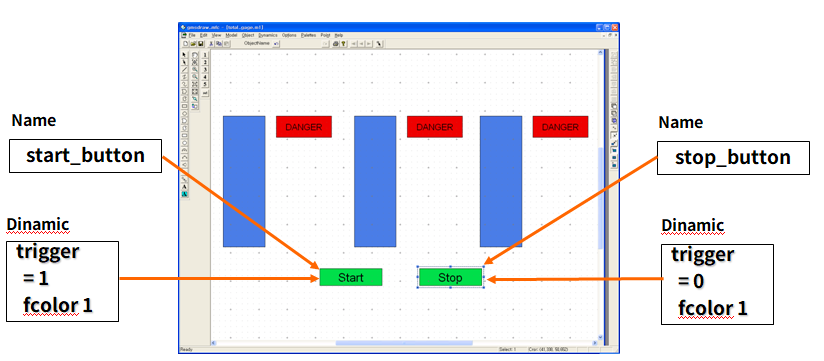Image resolution: width=824 pixels, height=361 pixels.
Task: Click the Print icon in the toolbar
Action: point(336,44)
